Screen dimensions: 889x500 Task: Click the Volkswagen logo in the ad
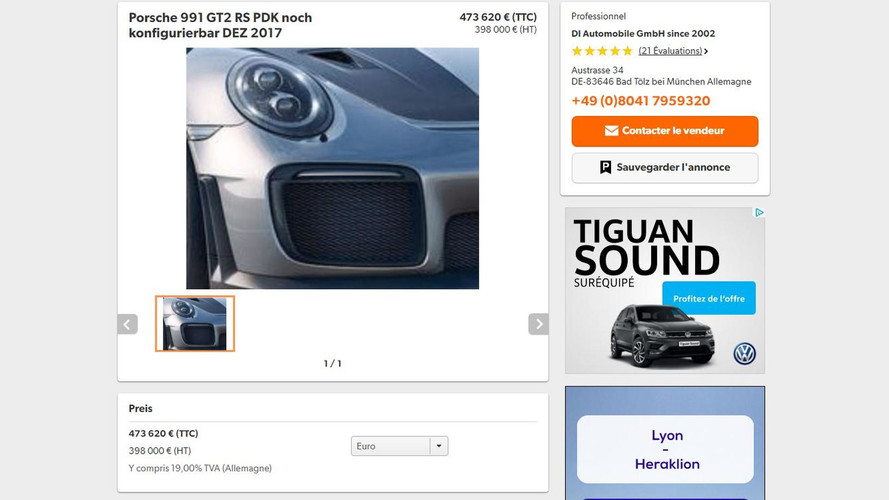744,354
